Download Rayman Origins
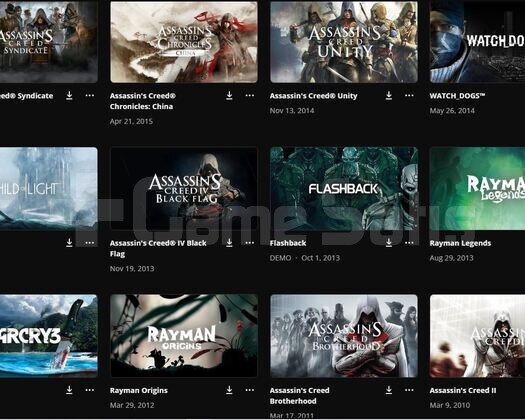This screenshot has width=525, height=420. click(x=229, y=390)
